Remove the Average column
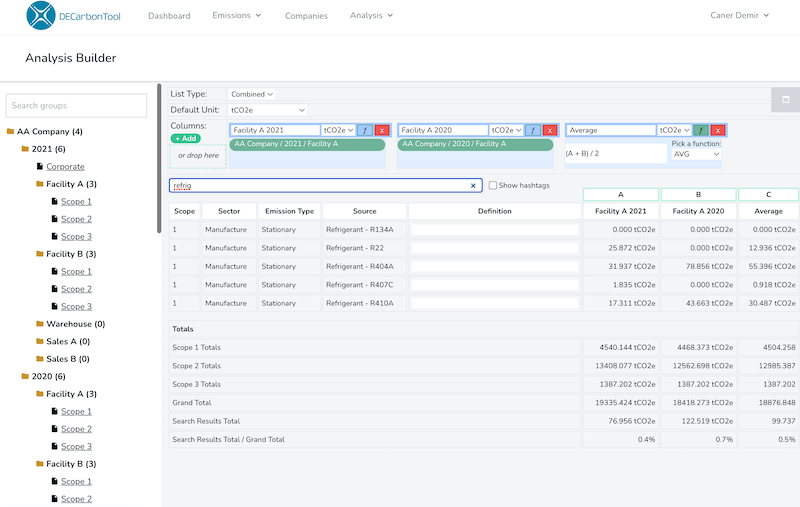 (x=717, y=130)
